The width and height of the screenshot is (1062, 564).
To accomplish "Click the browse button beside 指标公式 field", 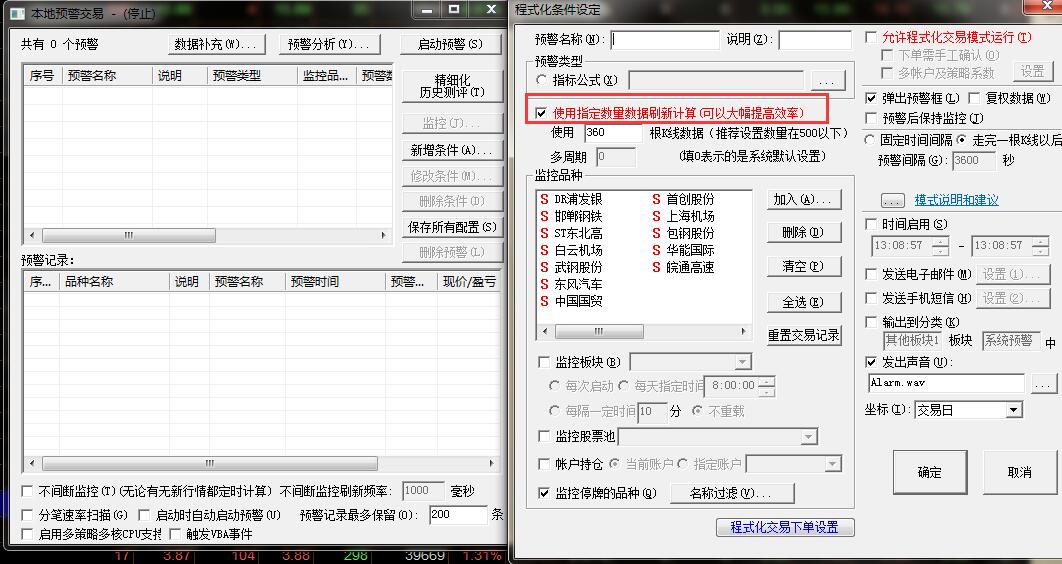I will (x=828, y=81).
